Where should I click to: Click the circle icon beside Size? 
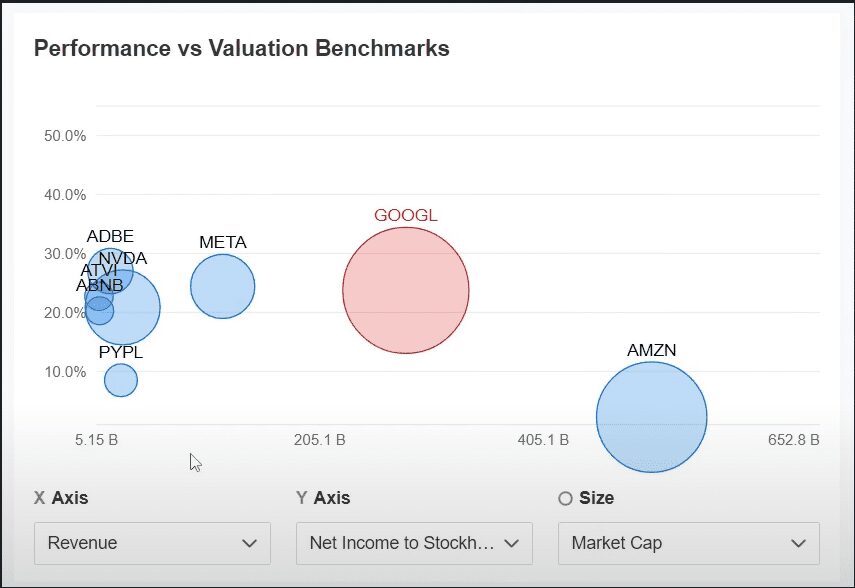pos(565,498)
